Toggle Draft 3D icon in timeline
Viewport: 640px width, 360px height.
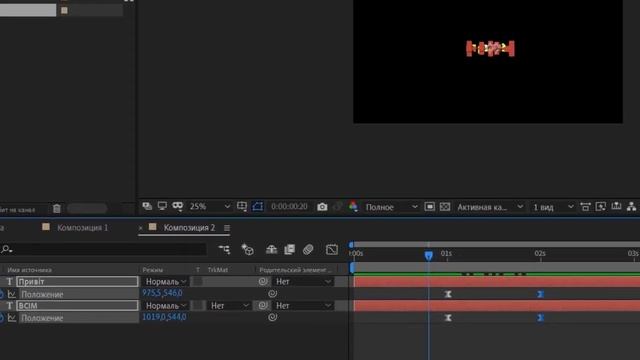[x=247, y=249]
